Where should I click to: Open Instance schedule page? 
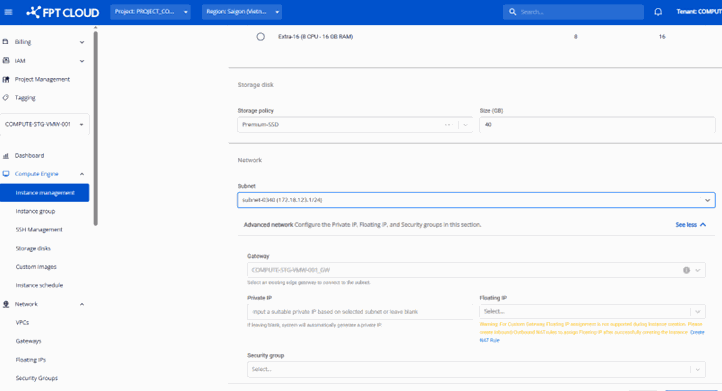[x=39, y=286]
